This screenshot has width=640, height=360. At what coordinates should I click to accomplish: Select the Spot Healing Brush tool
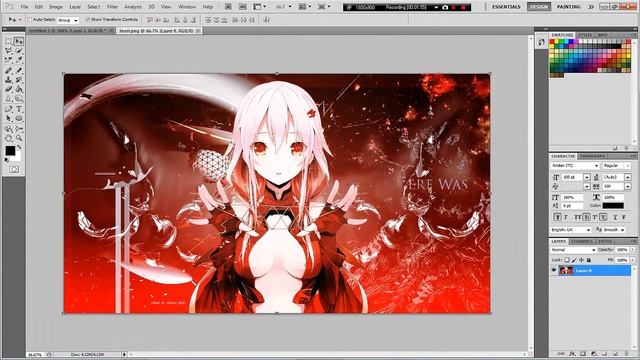tap(9, 71)
